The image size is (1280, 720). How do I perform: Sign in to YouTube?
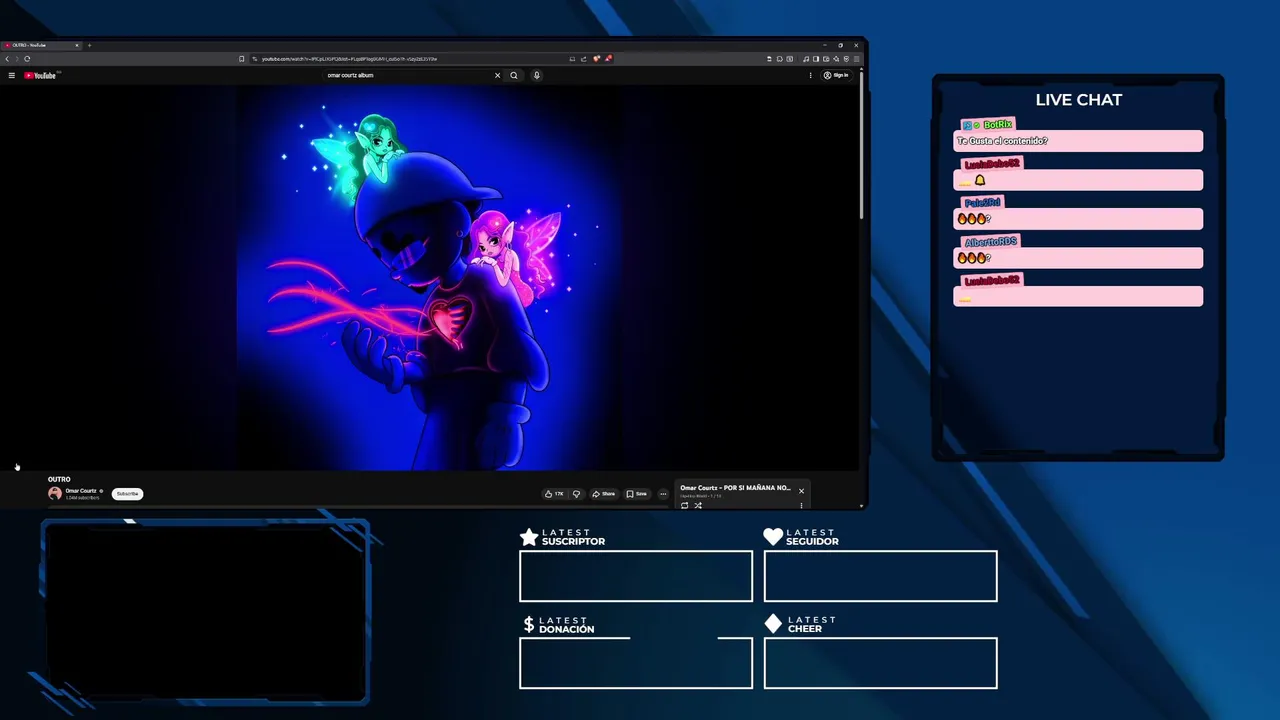[x=836, y=75]
